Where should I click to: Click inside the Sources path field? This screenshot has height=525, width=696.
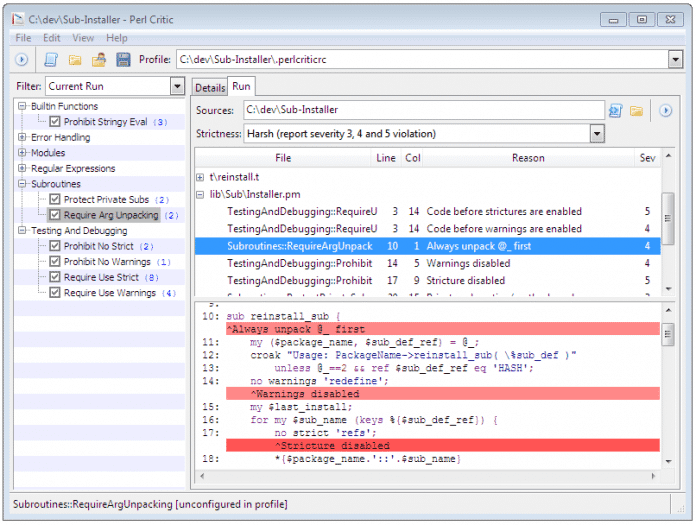420,110
